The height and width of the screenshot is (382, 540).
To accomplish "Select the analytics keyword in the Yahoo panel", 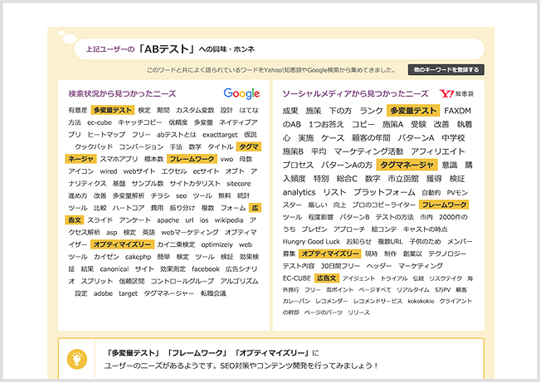I will tap(299, 192).
